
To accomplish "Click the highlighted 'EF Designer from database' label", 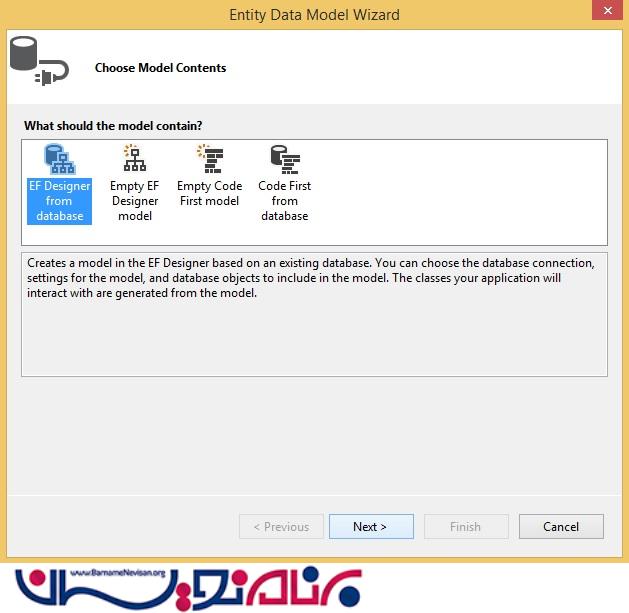I will [59, 201].
